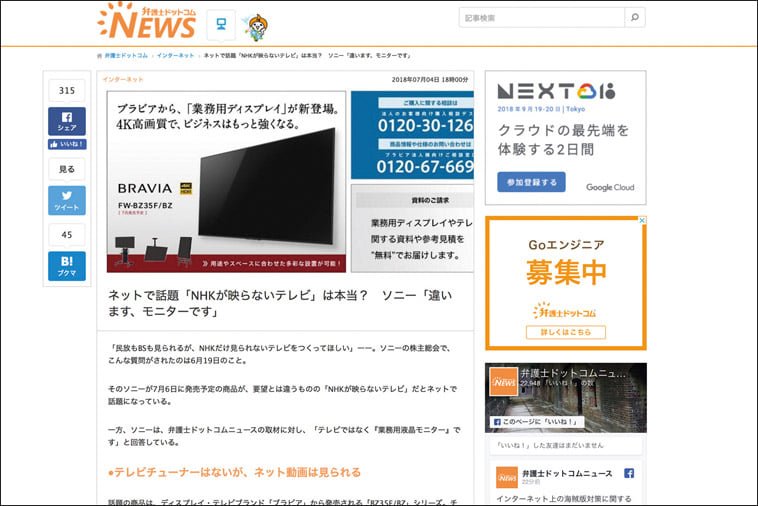This screenshot has width=758, height=506.
Task: Click the Google Cloud logo text
Action: point(610,187)
